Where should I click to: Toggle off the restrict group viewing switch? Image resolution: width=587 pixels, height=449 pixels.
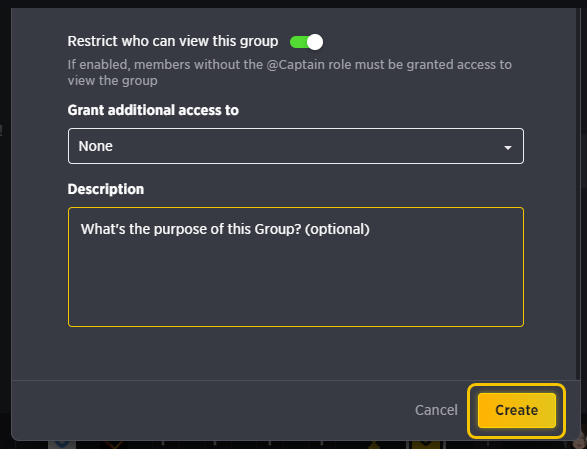306,42
